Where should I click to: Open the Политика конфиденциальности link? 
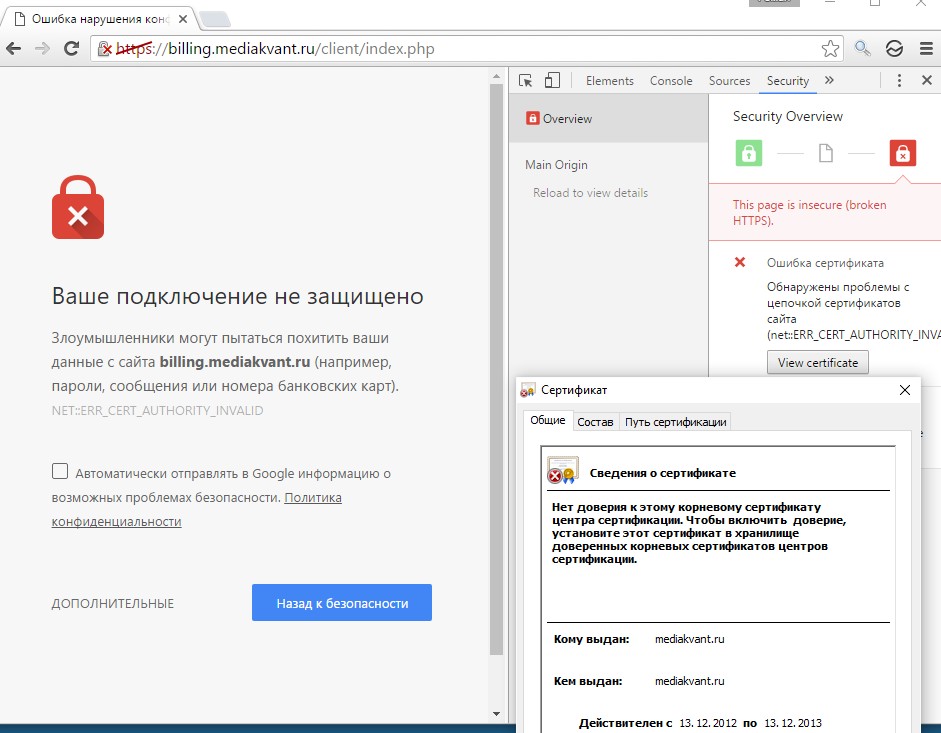313,497
